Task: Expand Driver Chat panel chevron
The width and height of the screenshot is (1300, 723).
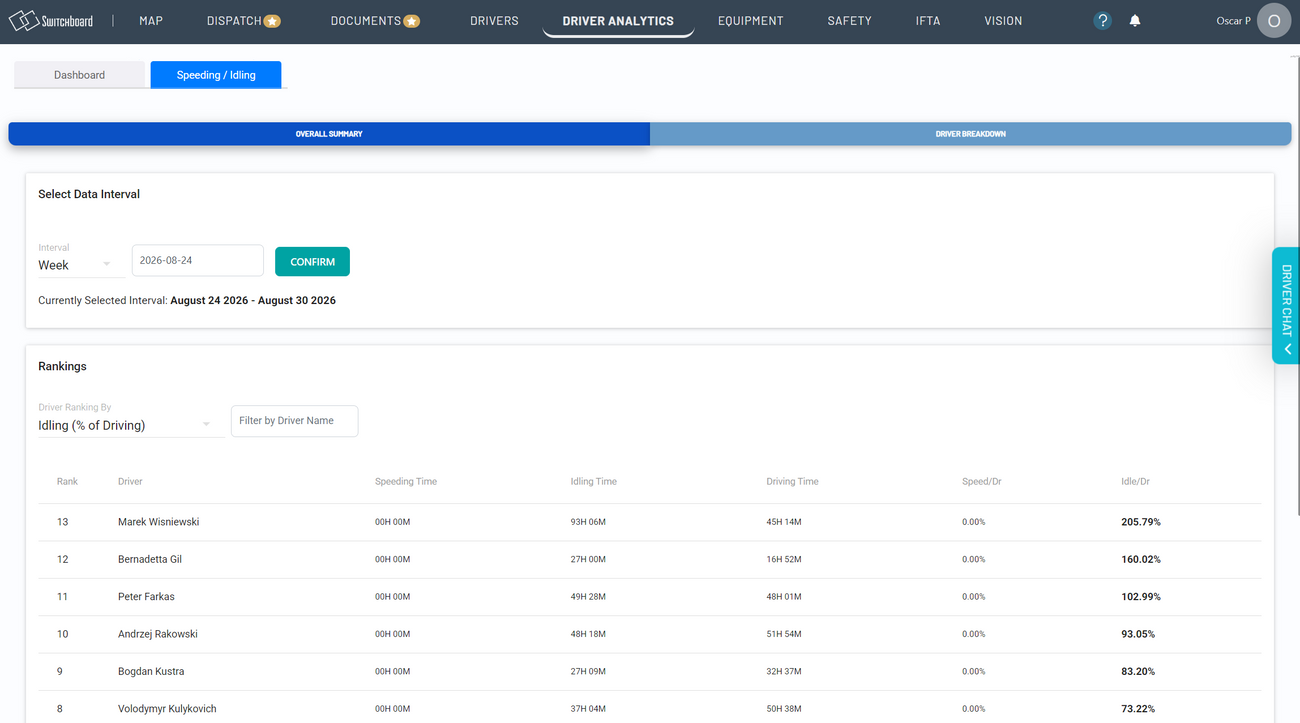Action: 1288,349
